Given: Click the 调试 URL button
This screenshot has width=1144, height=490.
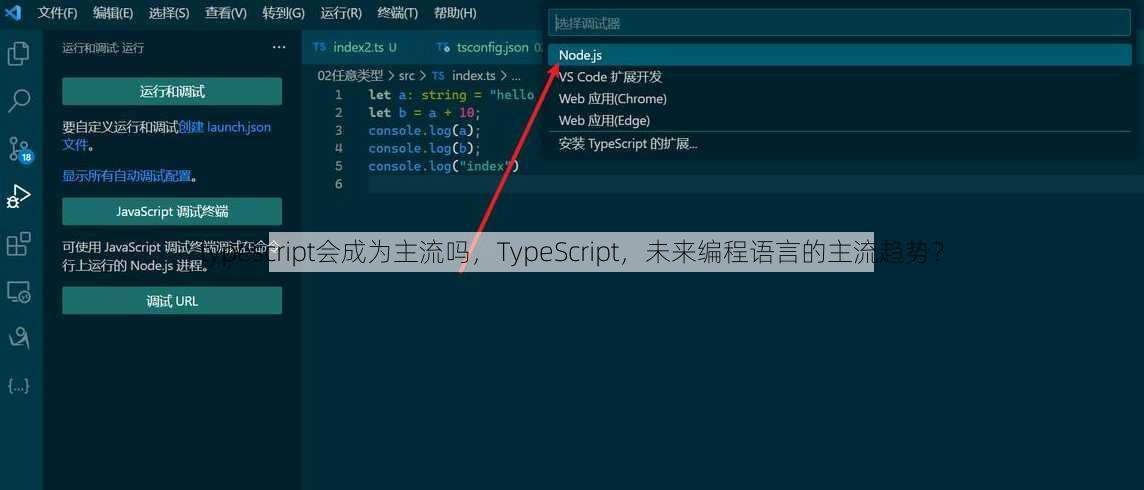Looking at the screenshot, I should click(172, 300).
